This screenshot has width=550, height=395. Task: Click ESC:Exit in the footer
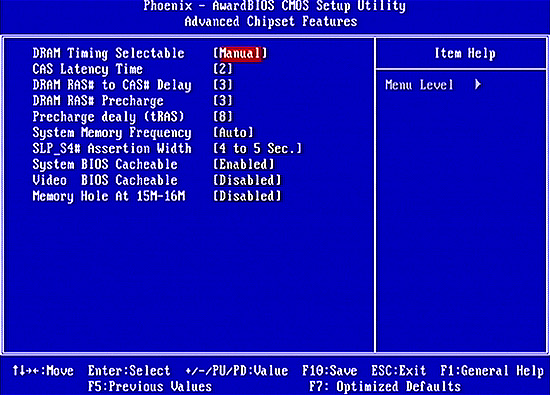(x=399, y=371)
